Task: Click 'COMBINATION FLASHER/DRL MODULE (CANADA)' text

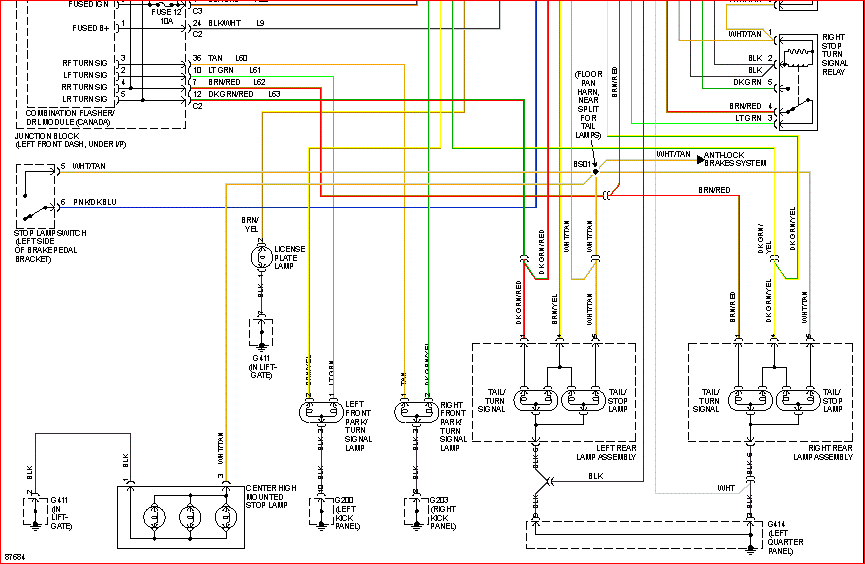Action: 70,118
